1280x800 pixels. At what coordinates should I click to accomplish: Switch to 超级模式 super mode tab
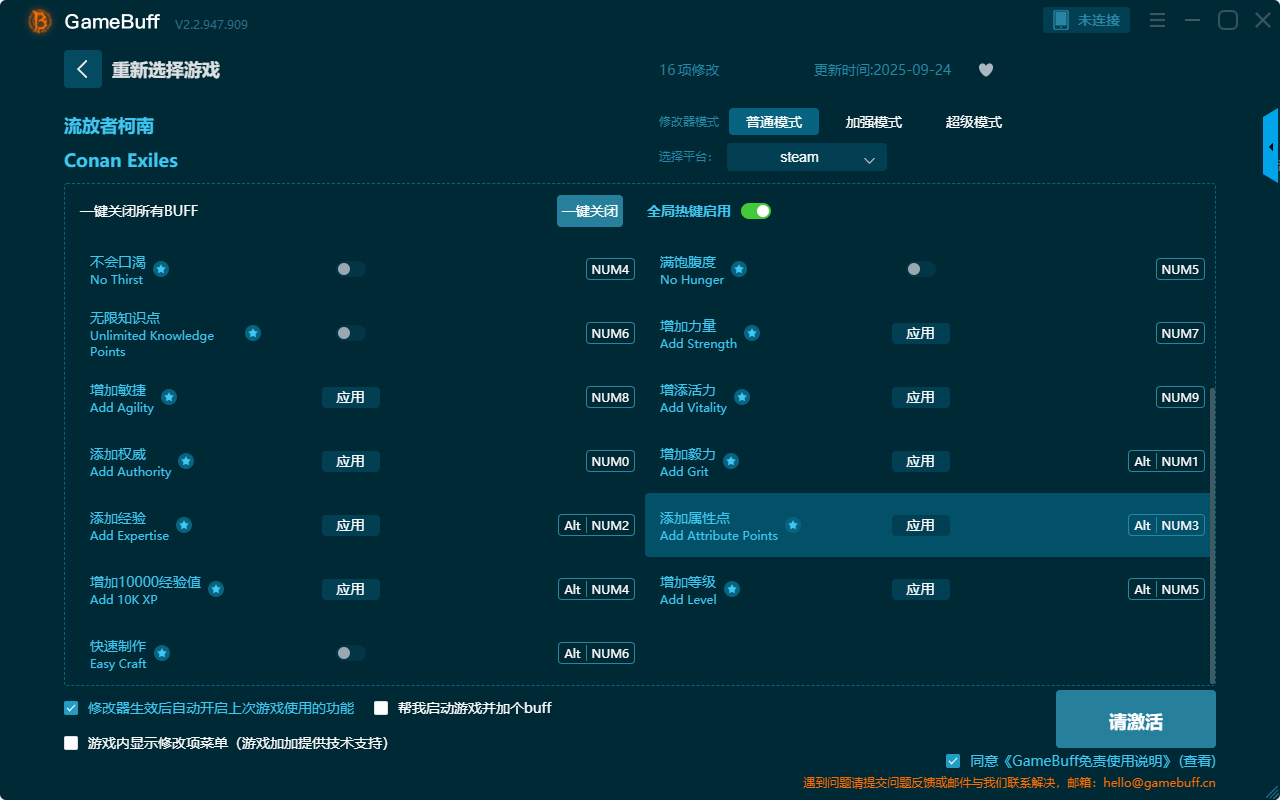[x=973, y=122]
